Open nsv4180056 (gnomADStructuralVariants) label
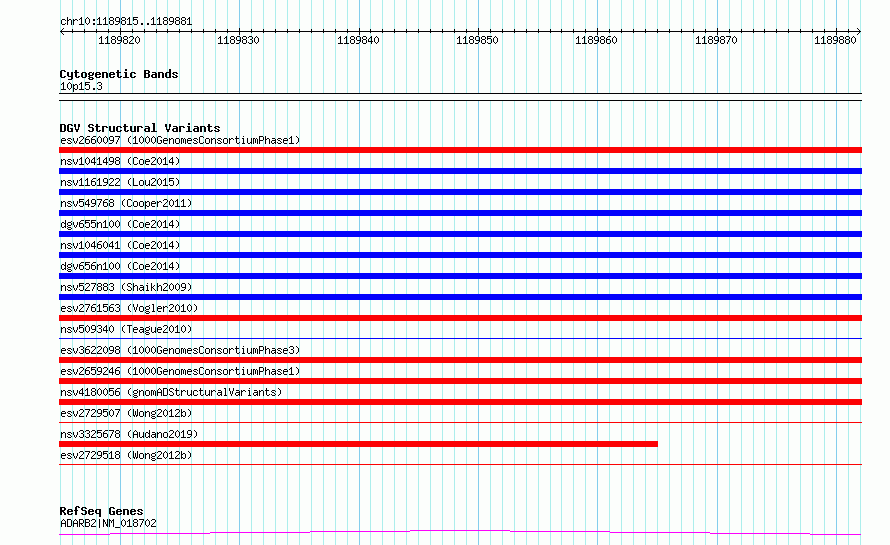 point(171,392)
